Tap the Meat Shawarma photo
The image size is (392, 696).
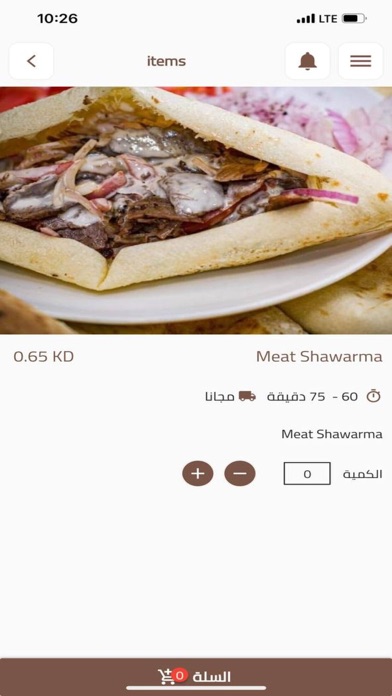tap(196, 210)
